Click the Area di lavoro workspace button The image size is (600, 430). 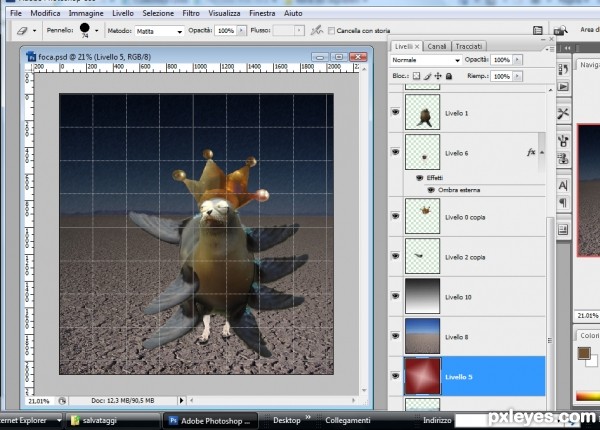590,29
